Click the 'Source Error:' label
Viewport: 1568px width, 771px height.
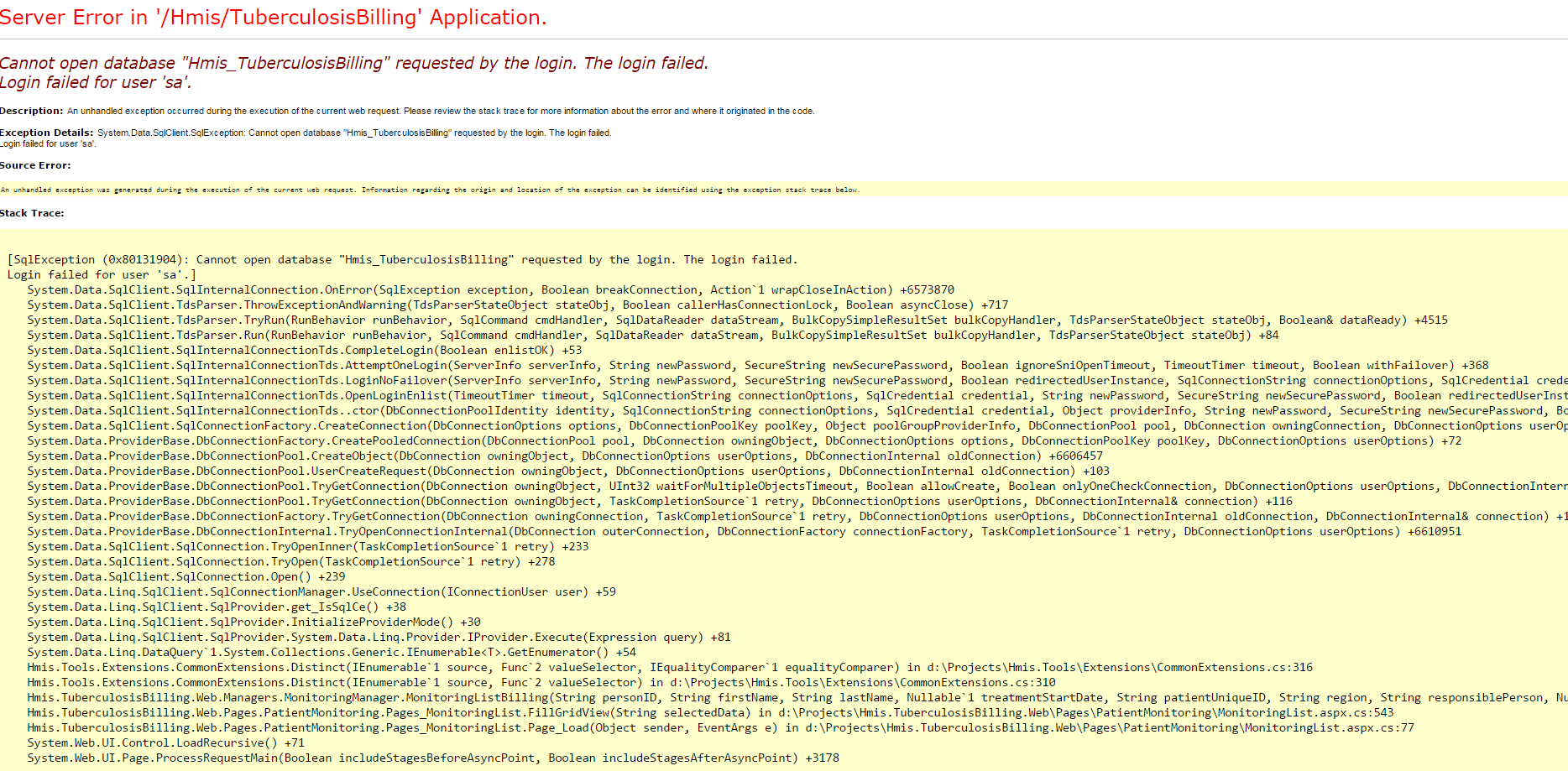click(35, 165)
